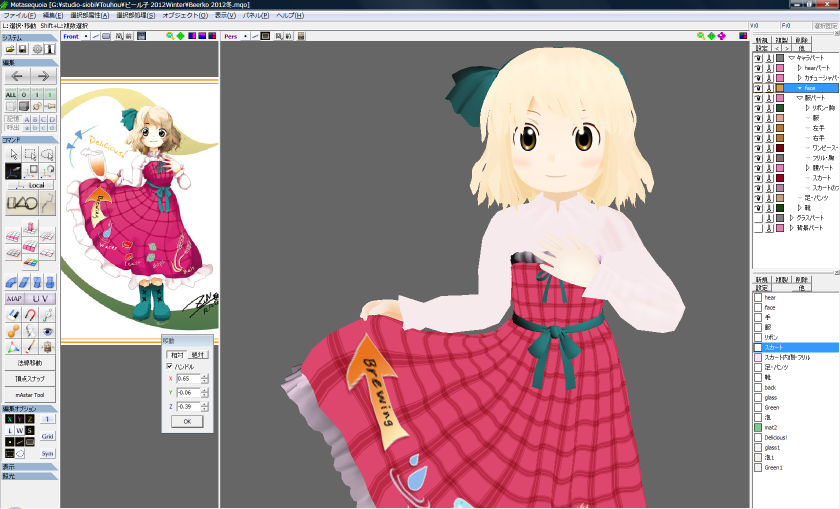Collapse the 服パート tree node
Screen dimensions: 840x509
(x=800, y=98)
